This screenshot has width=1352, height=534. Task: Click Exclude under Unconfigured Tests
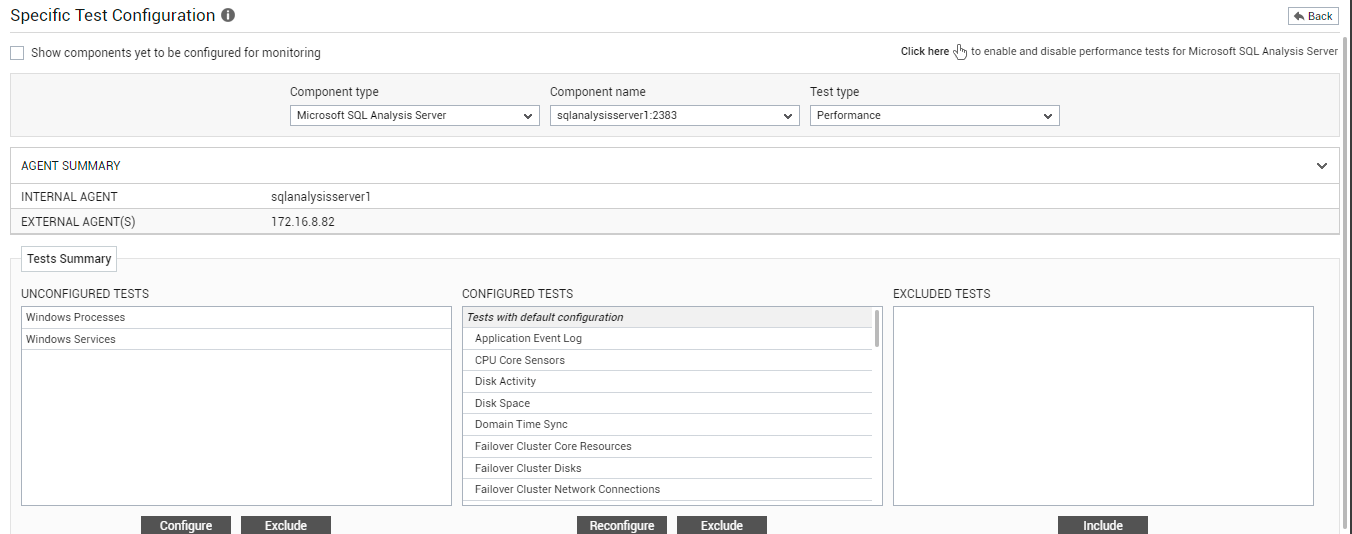[x=286, y=525]
